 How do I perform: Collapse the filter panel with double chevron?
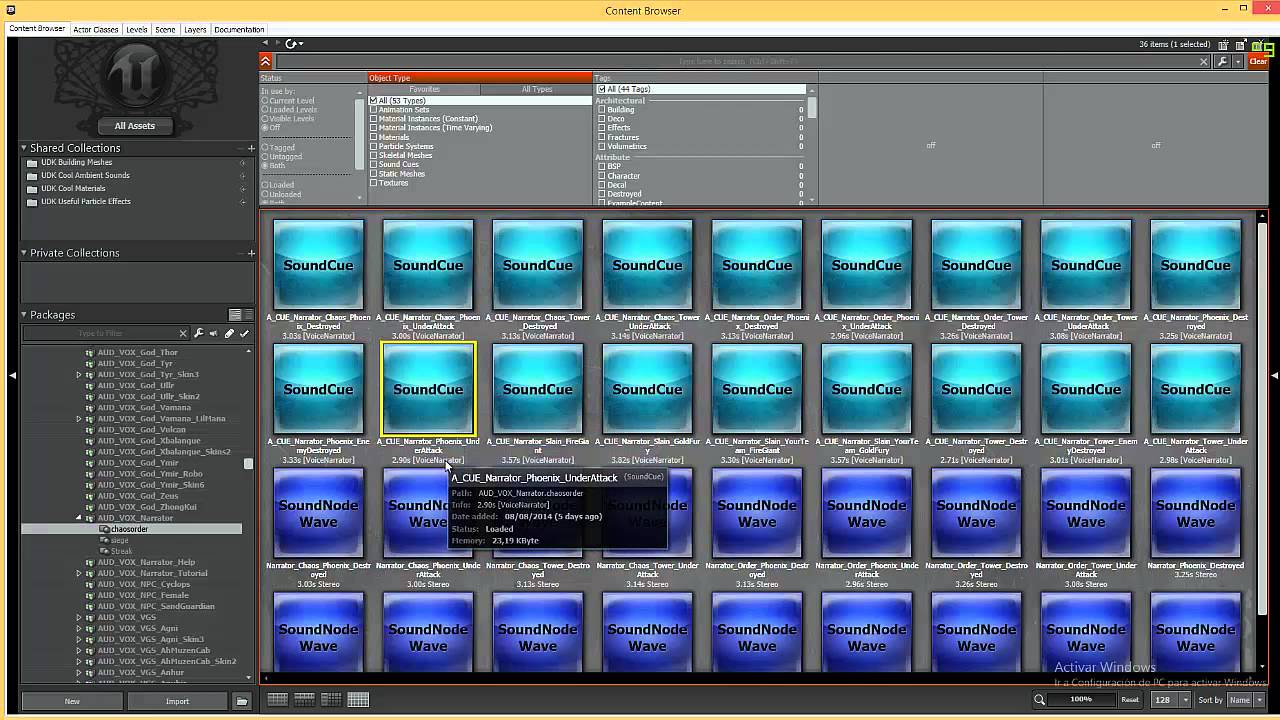[266, 61]
